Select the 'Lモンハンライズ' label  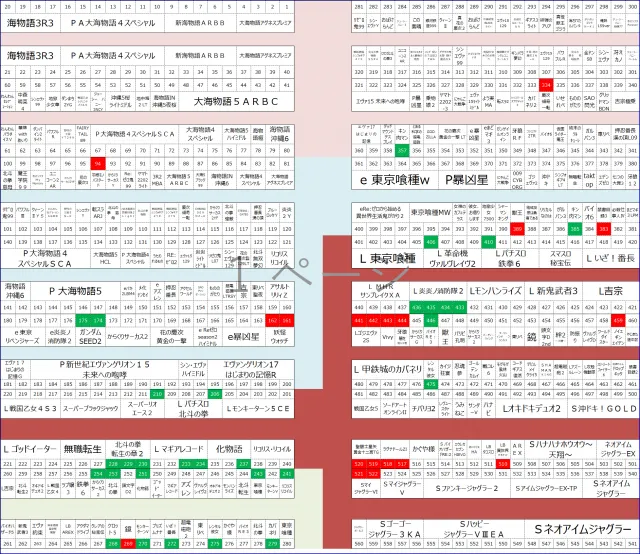click(x=496, y=291)
